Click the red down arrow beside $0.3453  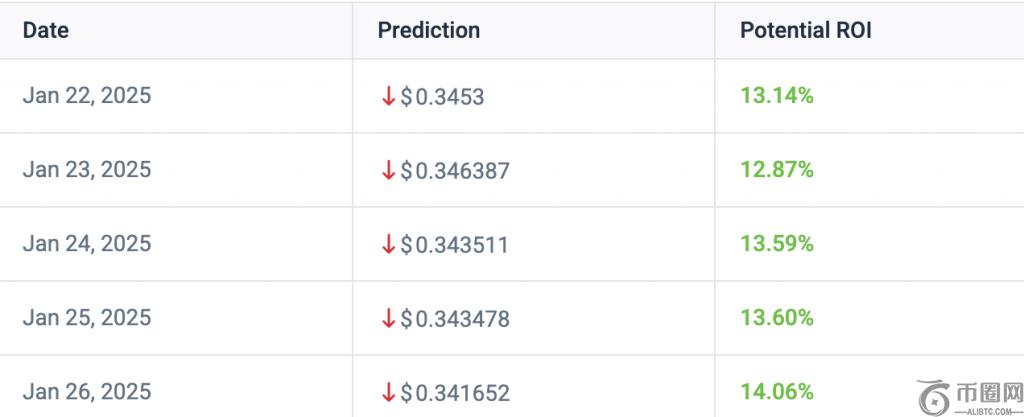click(389, 97)
